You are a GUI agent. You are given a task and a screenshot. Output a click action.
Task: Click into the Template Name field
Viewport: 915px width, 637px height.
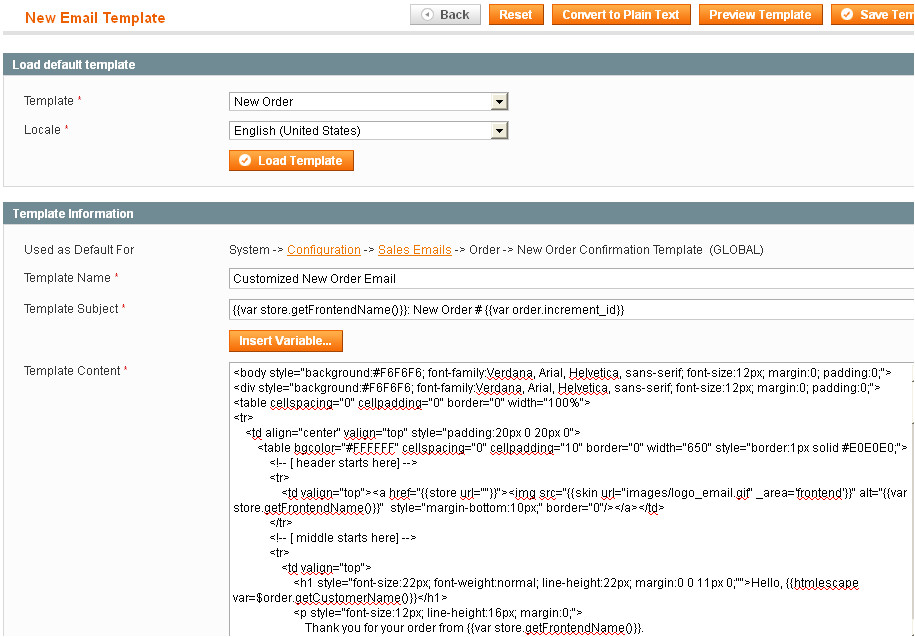pyautogui.click(x=572, y=279)
